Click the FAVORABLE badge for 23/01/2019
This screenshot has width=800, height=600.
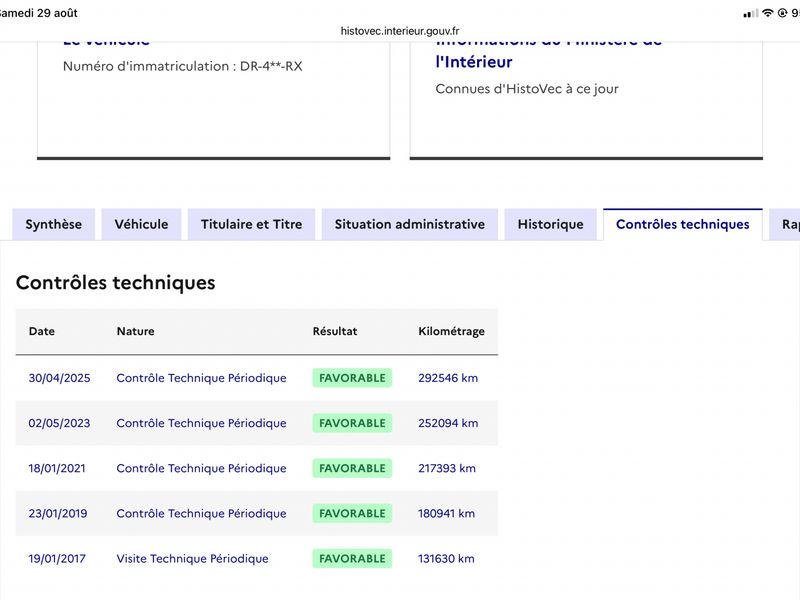352,513
